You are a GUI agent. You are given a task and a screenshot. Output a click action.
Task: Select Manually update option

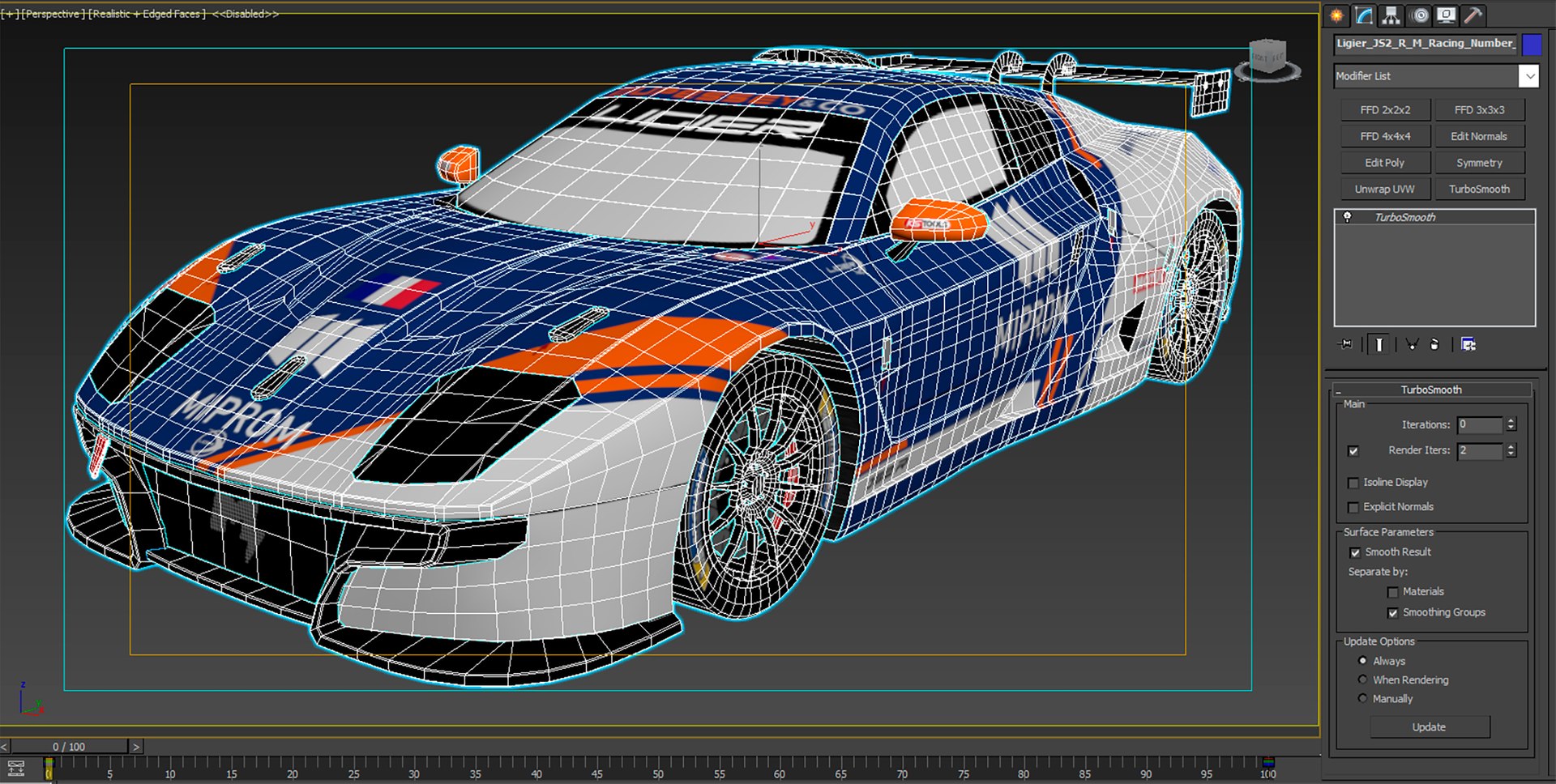[x=1362, y=698]
